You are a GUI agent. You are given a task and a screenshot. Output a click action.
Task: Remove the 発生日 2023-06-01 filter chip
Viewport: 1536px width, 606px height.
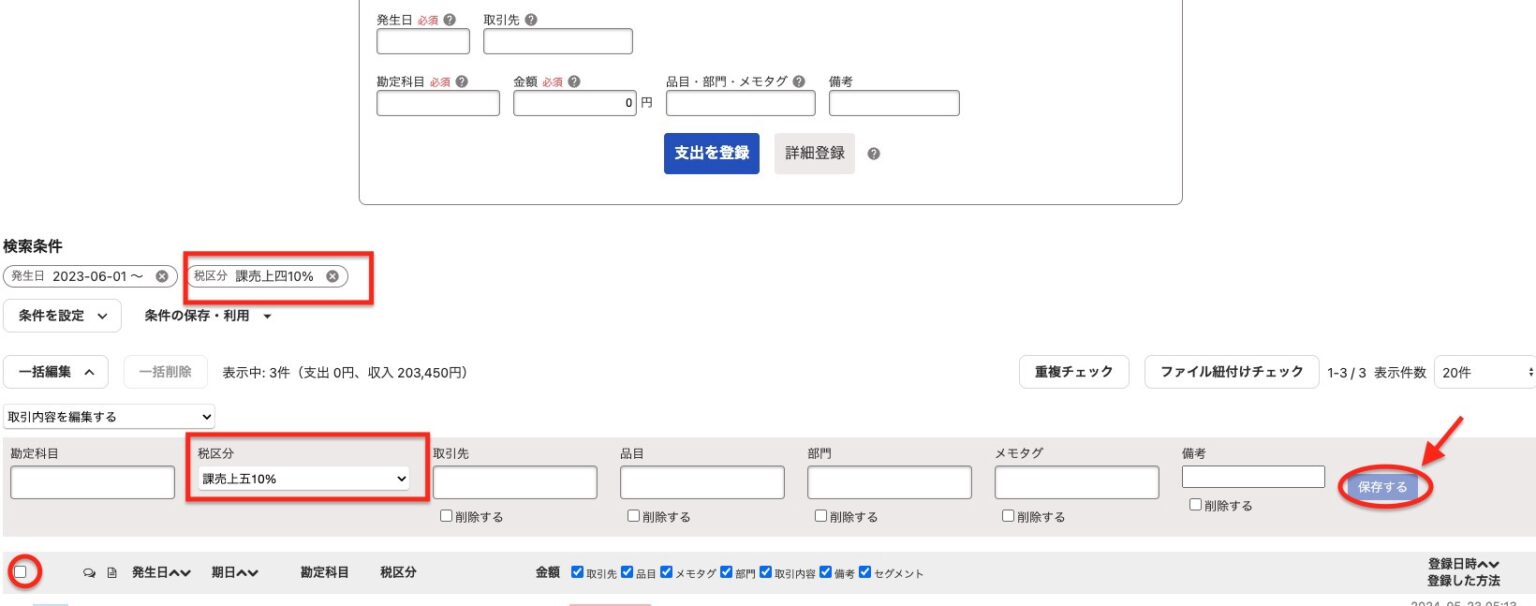162,277
